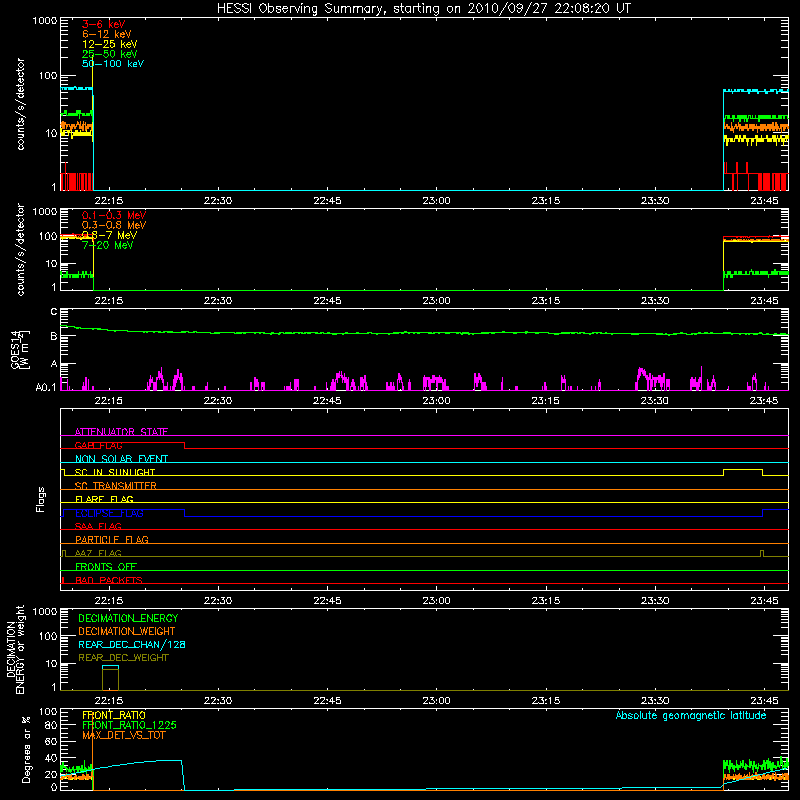Select the SC_IN_SUNLIGHT flag label
The width and height of the screenshot is (800, 800).
(115, 472)
